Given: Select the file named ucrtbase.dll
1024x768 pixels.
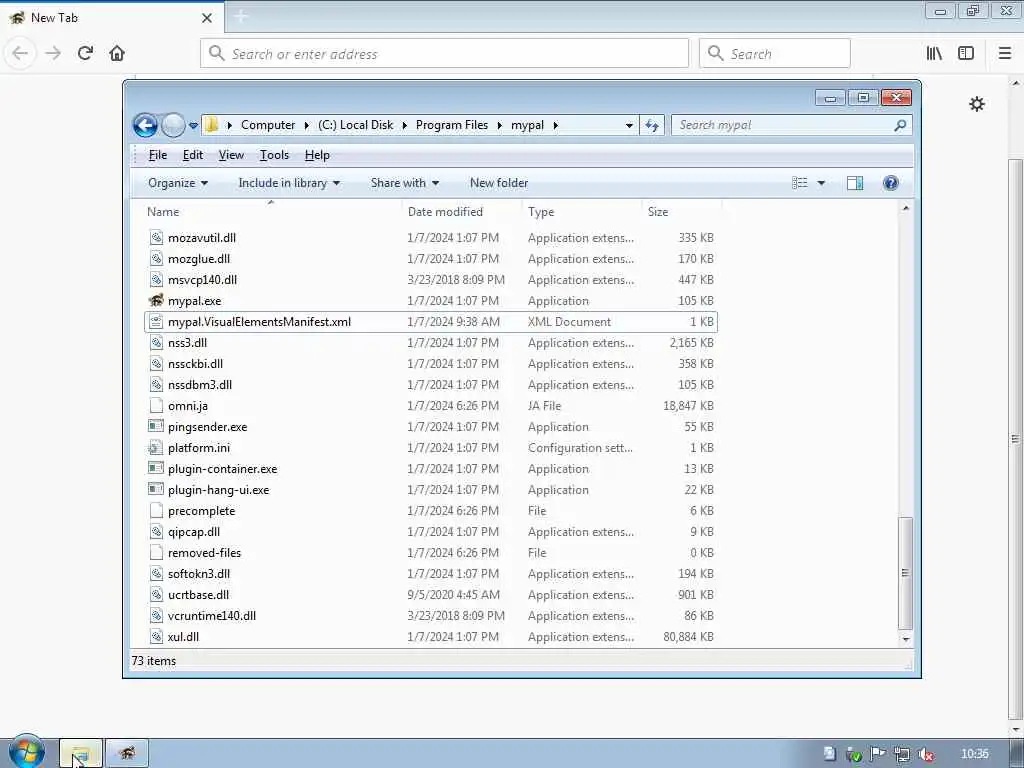Looking at the screenshot, I should click(x=199, y=594).
